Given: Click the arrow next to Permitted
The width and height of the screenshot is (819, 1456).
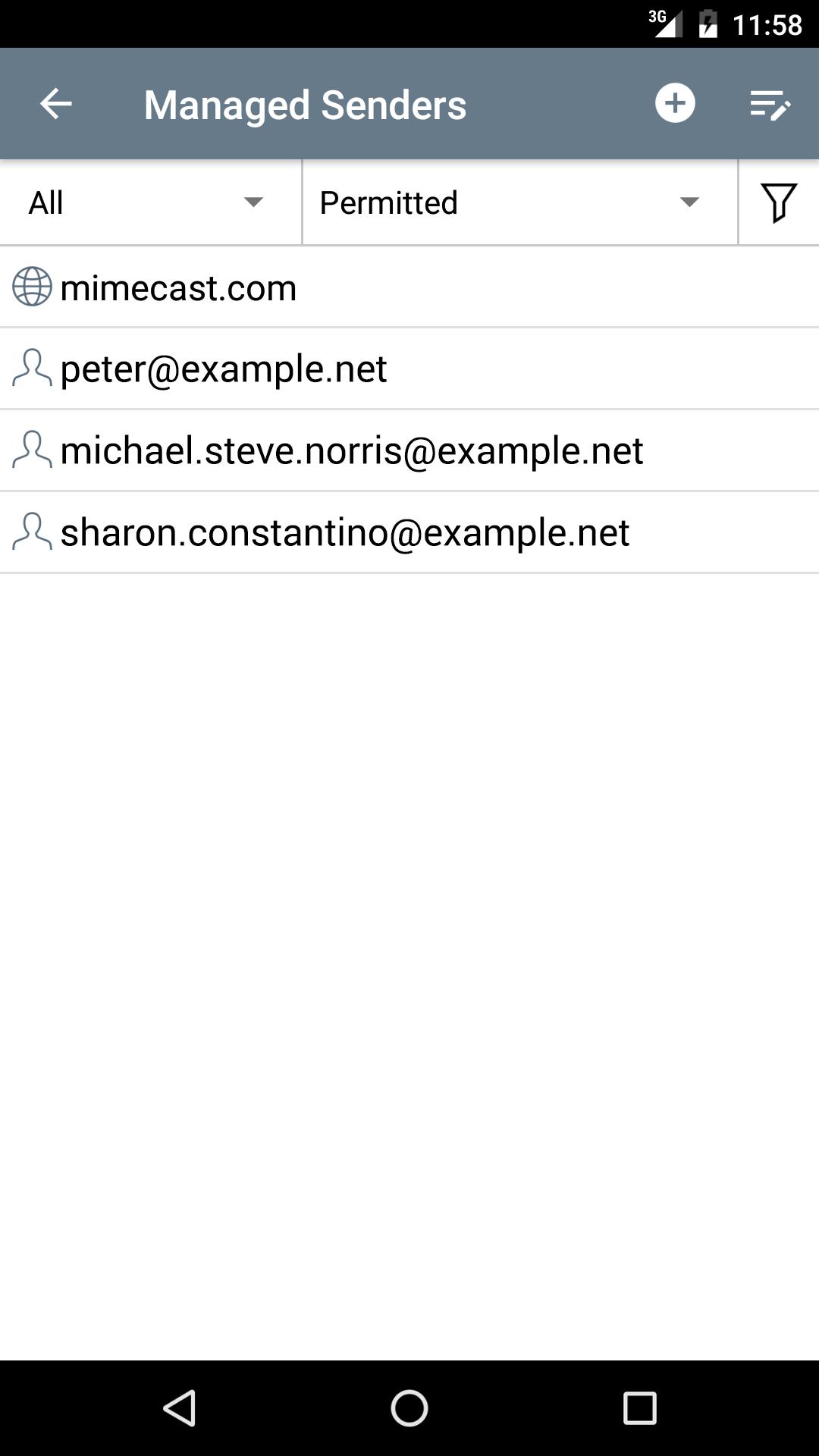Looking at the screenshot, I should 689,202.
